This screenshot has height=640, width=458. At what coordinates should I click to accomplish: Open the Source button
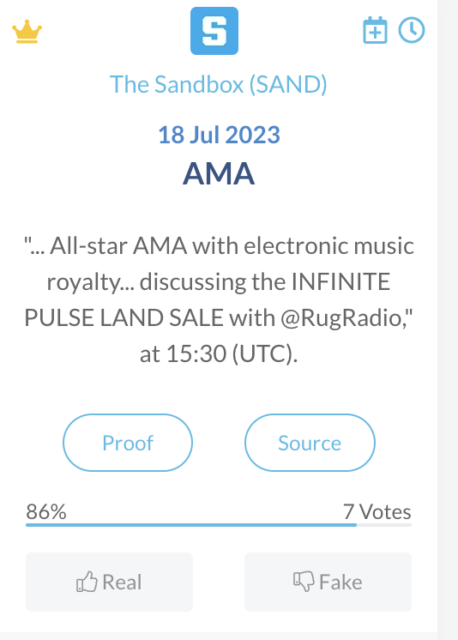click(310, 443)
